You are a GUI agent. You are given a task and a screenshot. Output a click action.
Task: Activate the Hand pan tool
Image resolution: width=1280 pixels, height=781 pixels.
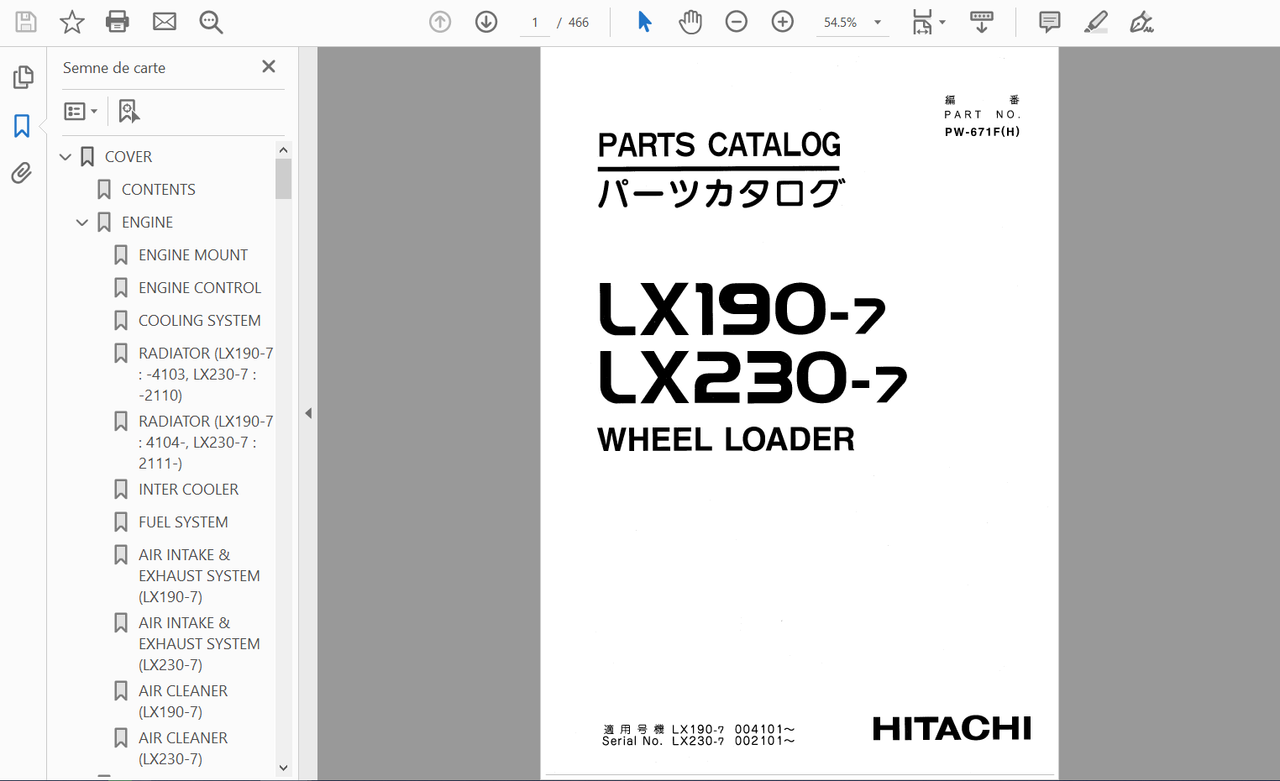click(690, 22)
